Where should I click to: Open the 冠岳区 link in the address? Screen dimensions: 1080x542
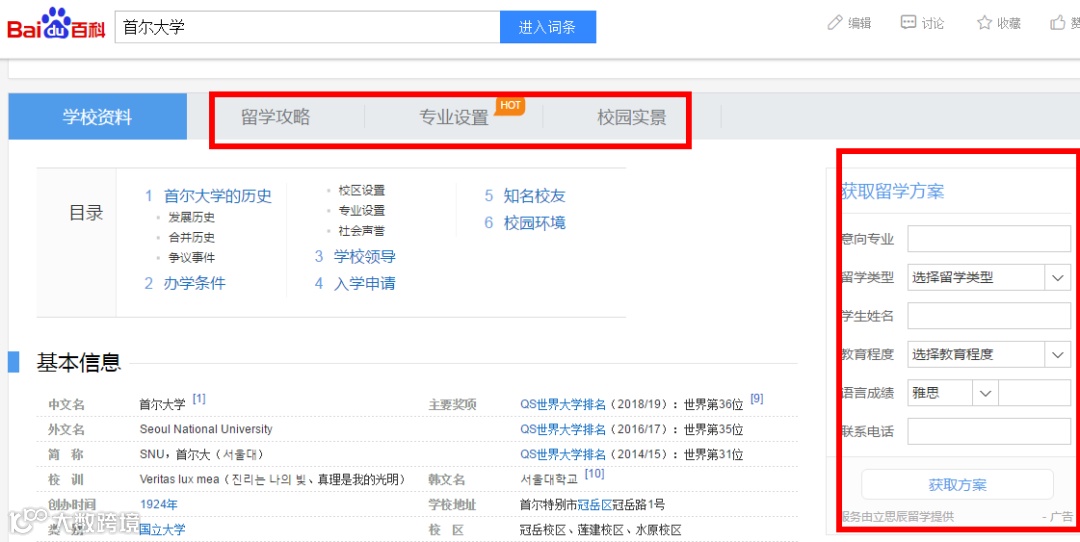tap(595, 505)
